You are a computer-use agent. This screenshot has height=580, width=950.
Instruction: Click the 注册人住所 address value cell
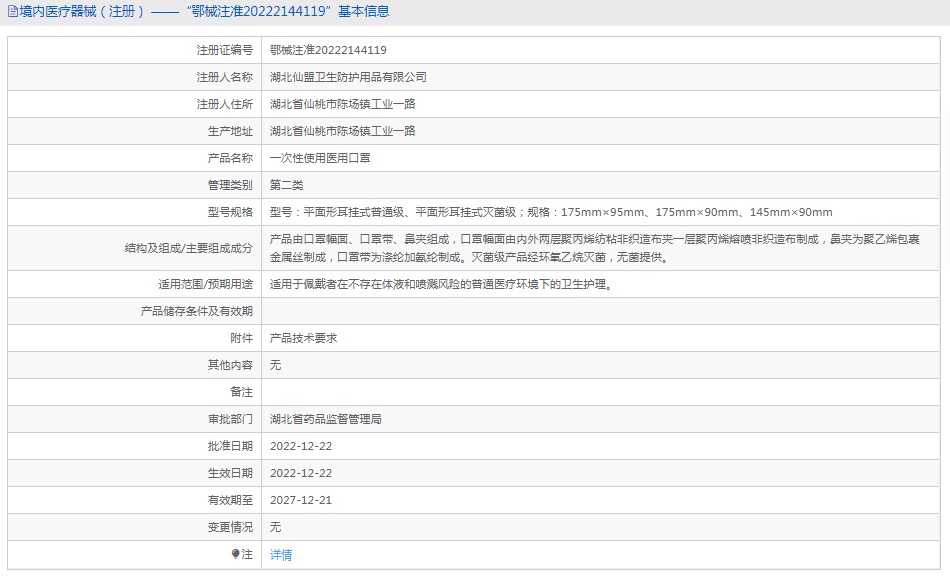click(600, 104)
